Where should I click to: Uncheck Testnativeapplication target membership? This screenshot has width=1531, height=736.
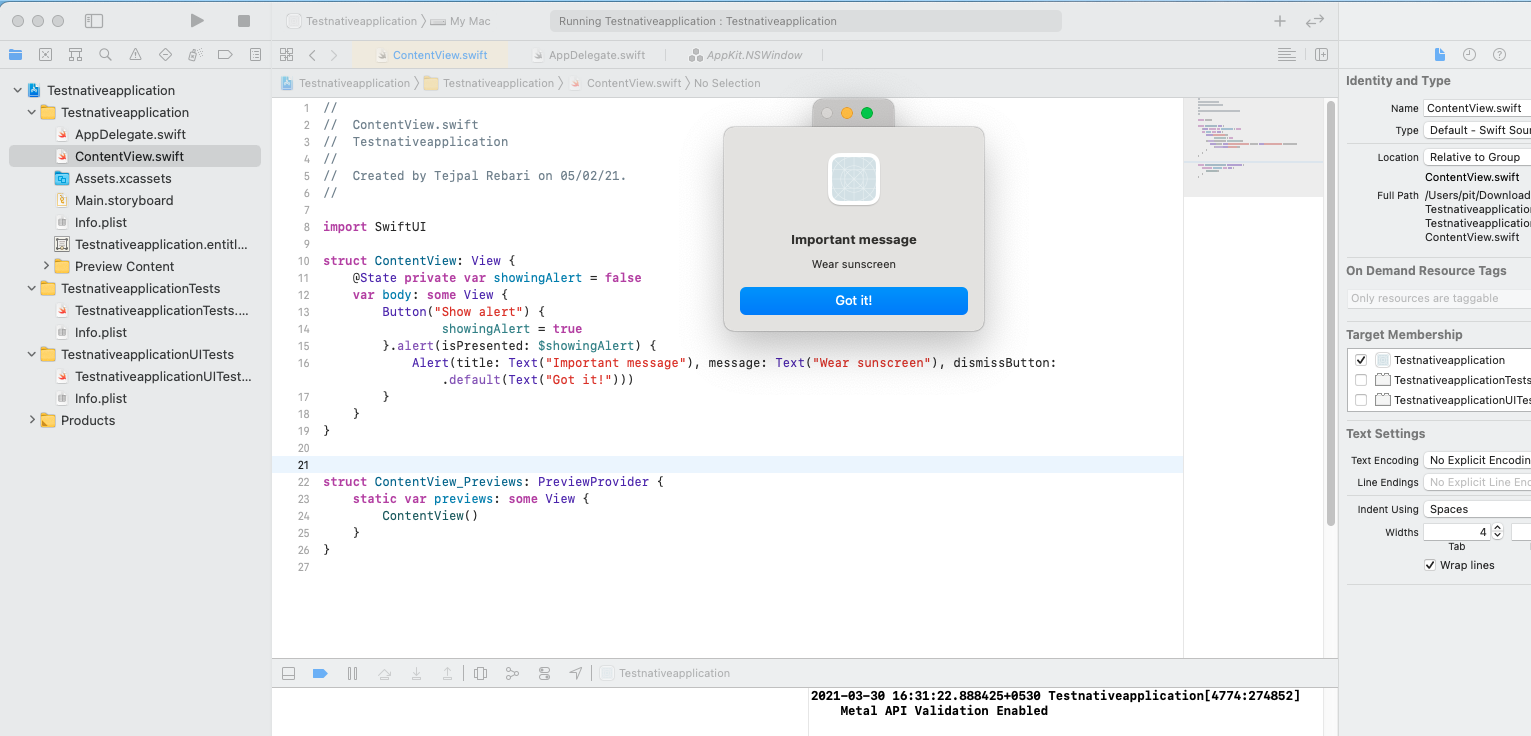coord(1361,360)
